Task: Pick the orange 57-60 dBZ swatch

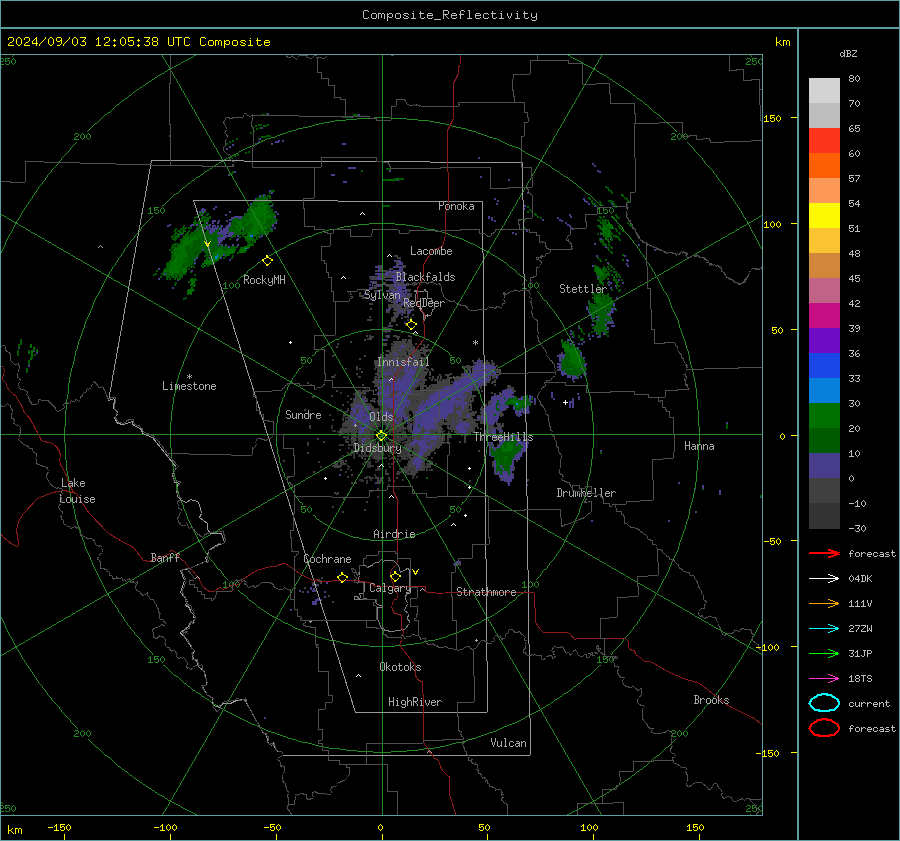Action: [x=824, y=165]
